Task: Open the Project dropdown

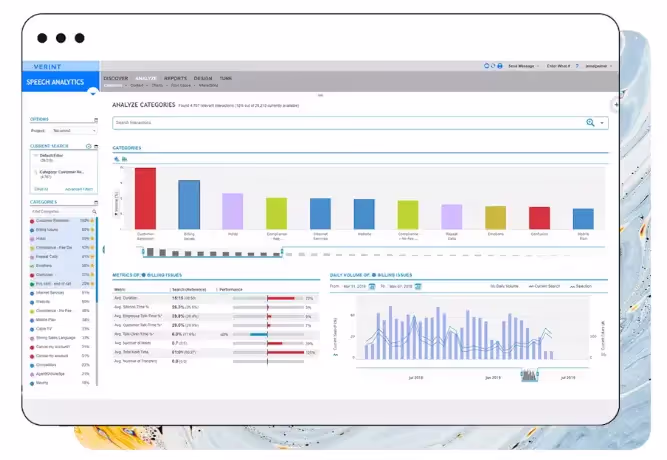Action: tap(74, 131)
